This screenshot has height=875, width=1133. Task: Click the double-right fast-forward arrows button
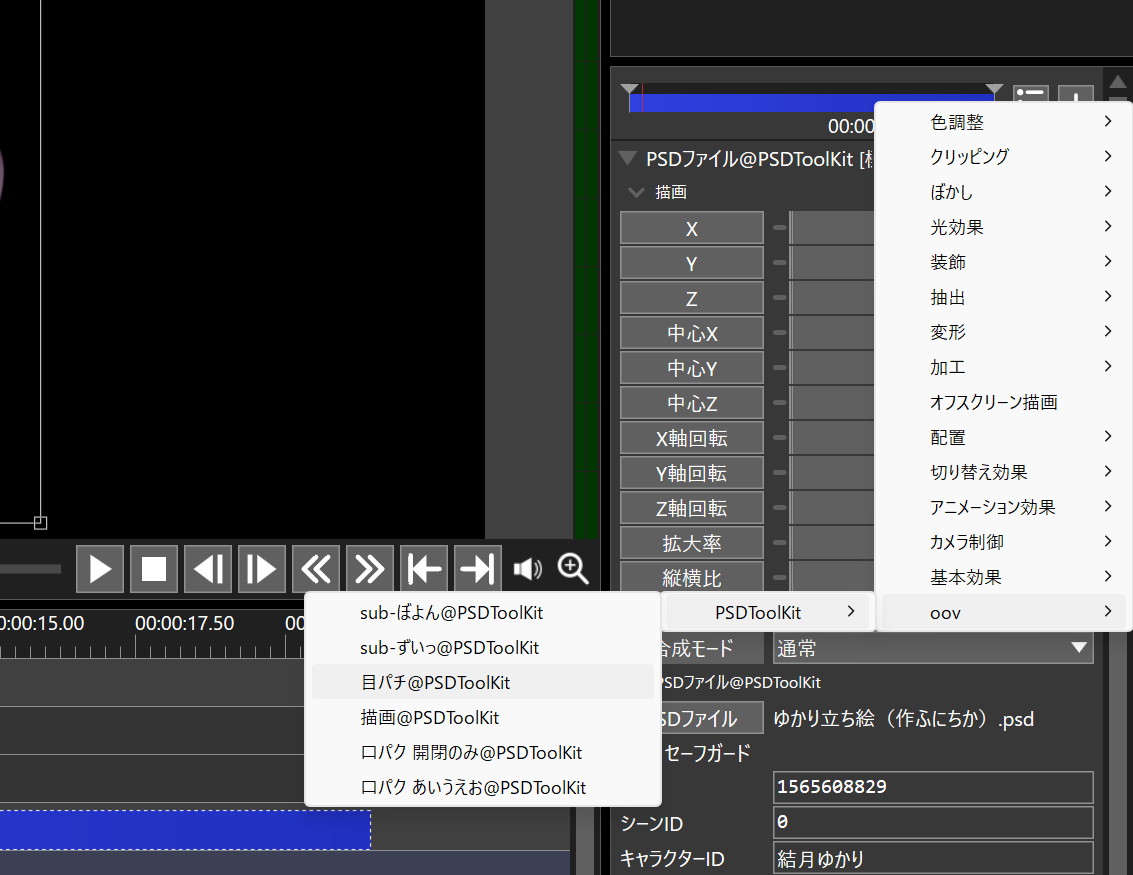[370, 569]
